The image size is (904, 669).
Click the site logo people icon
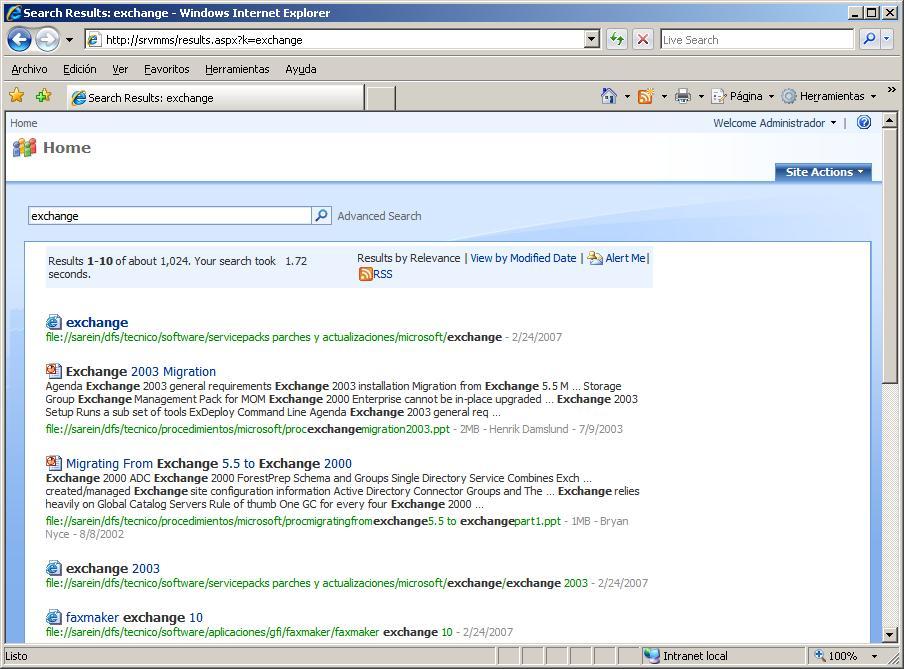[24, 148]
